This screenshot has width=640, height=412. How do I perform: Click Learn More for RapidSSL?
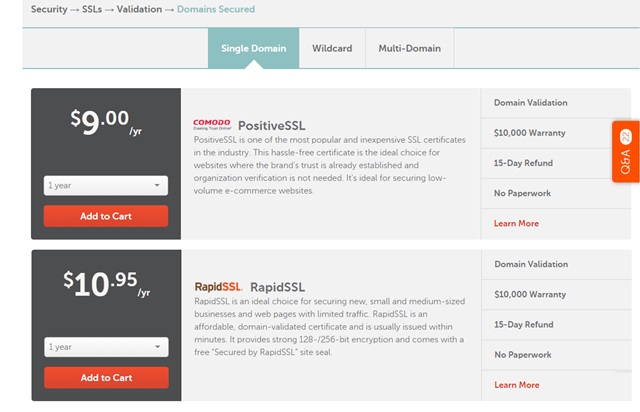(x=517, y=385)
